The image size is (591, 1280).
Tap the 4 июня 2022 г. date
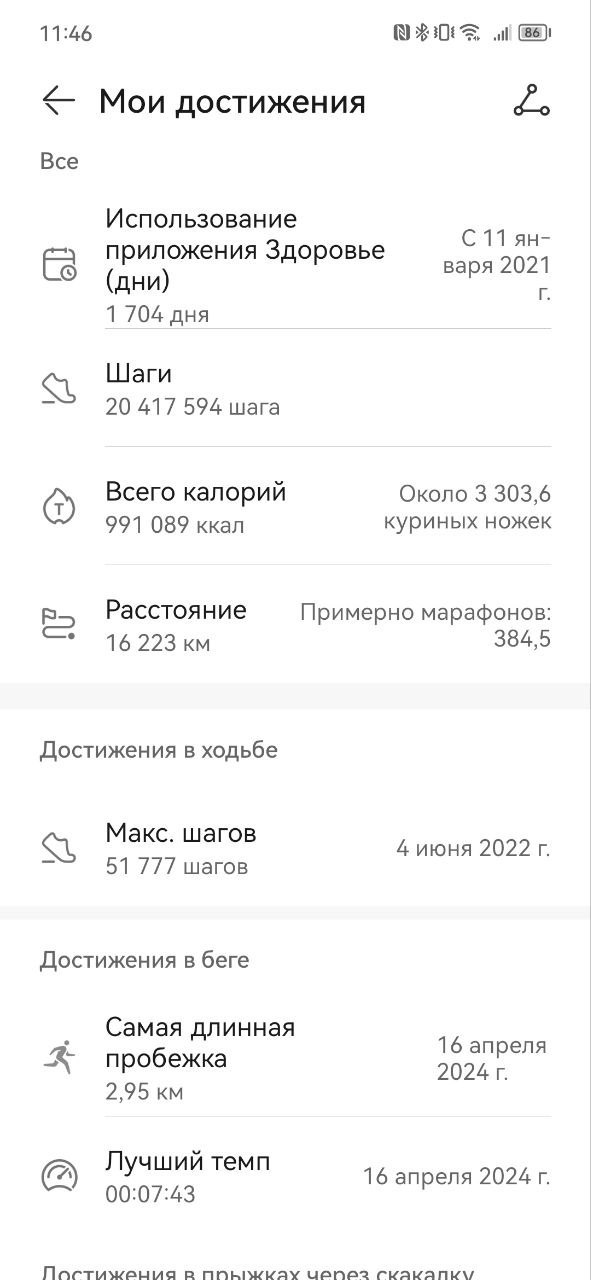(x=473, y=849)
